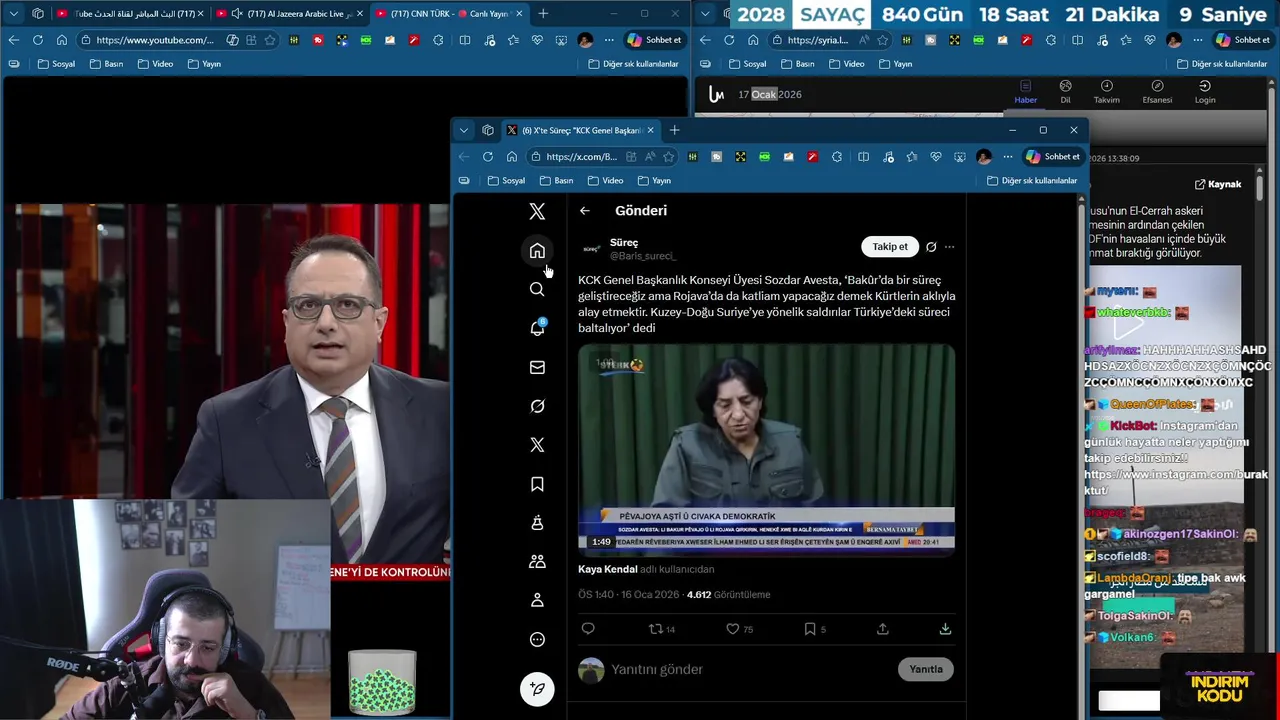Open Yayın folder in YouTube window
This screenshot has height=720, width=1280.
point(203,64)
